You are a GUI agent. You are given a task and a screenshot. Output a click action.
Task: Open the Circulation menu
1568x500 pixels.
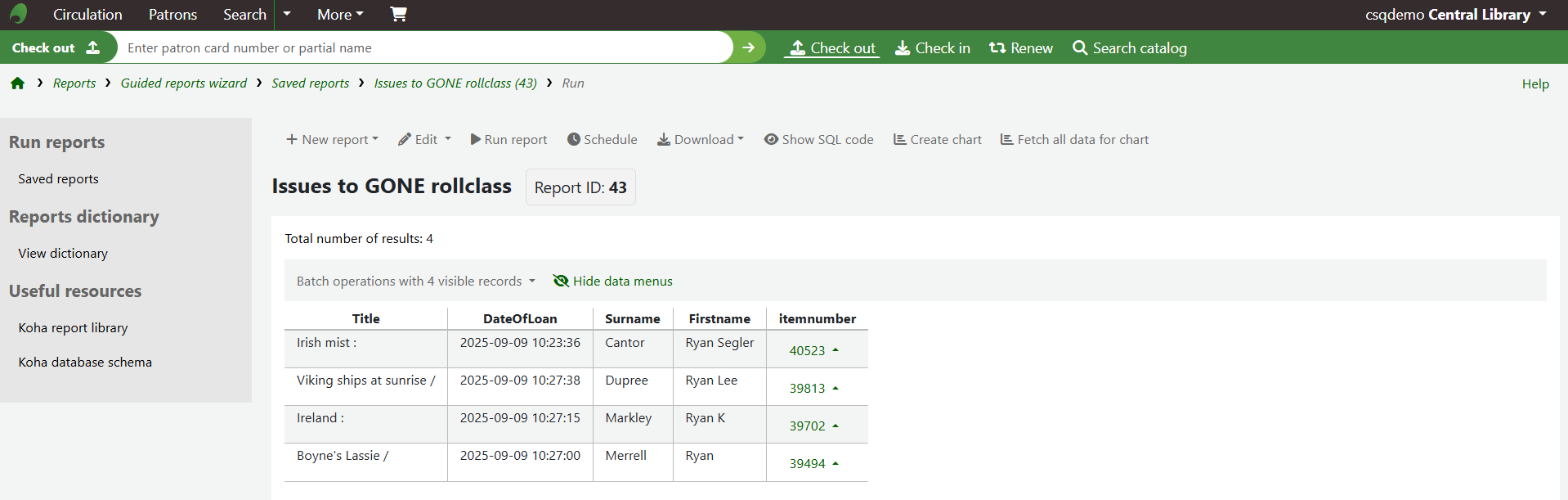tap(87, 15)
